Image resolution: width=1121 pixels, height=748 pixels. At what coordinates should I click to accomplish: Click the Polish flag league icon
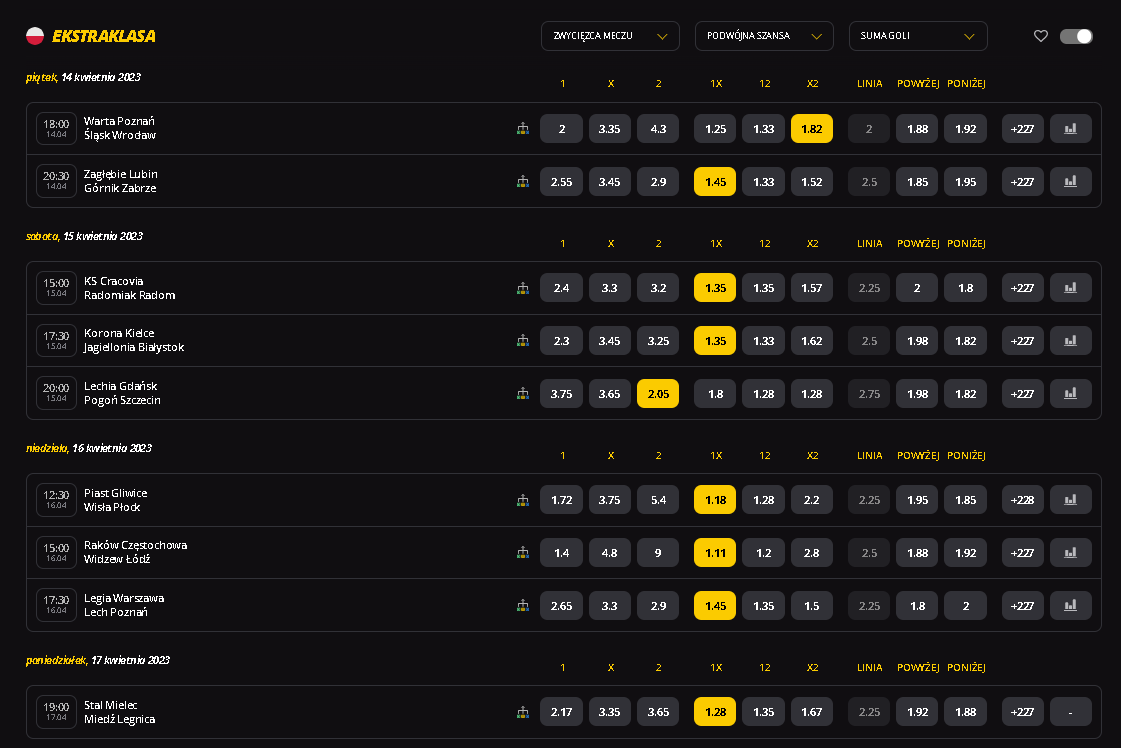click(x=35, y=36)
